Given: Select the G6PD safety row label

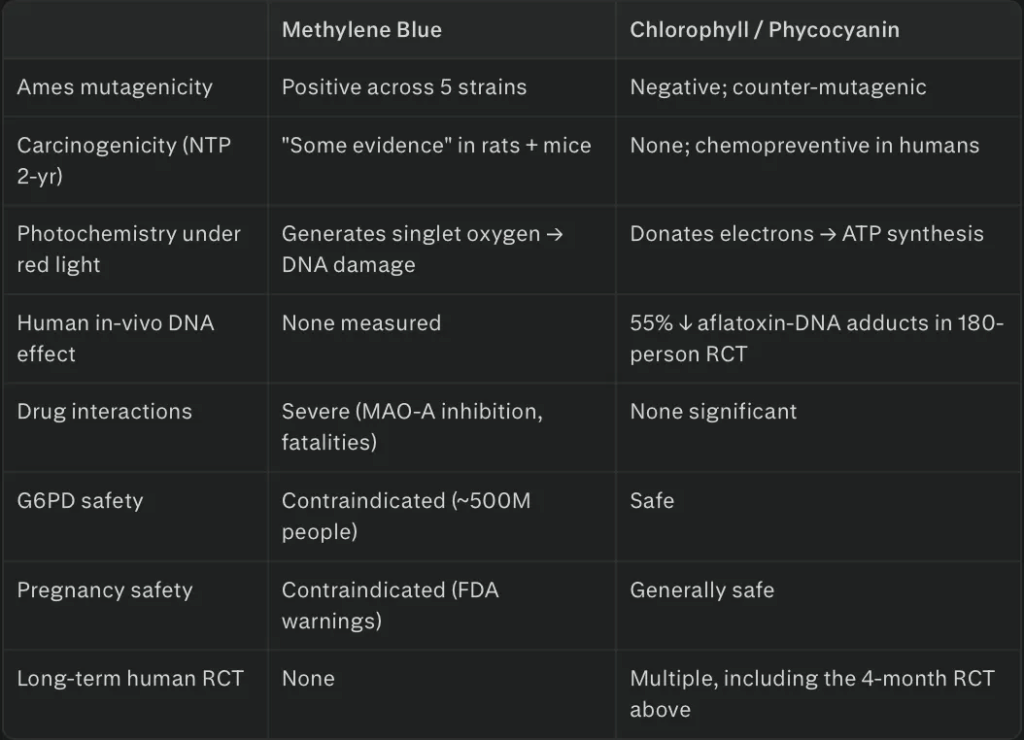Looking at the screenshot, I should tap(80, 501).
